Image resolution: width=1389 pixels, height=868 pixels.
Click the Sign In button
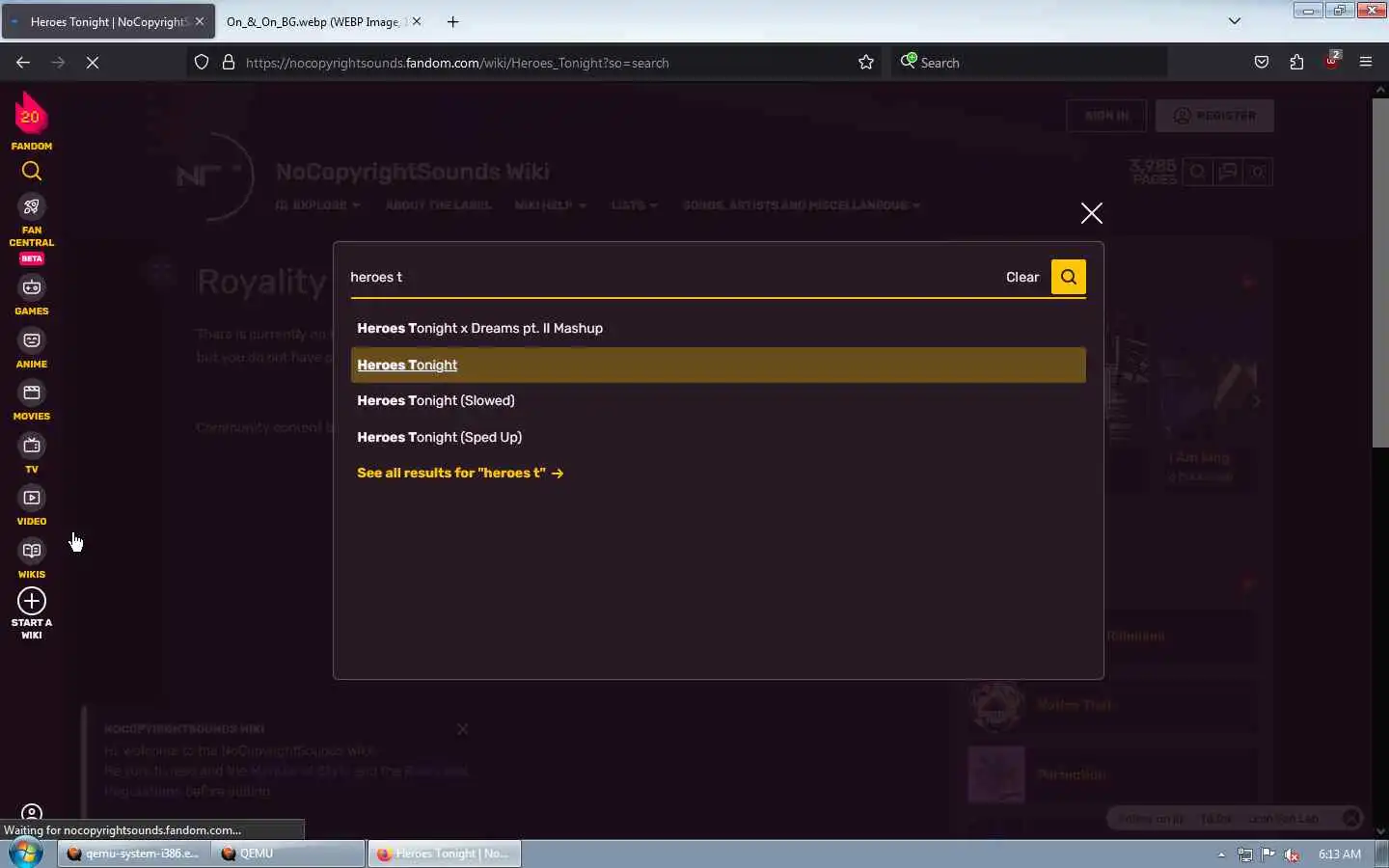coord(1106,116)
